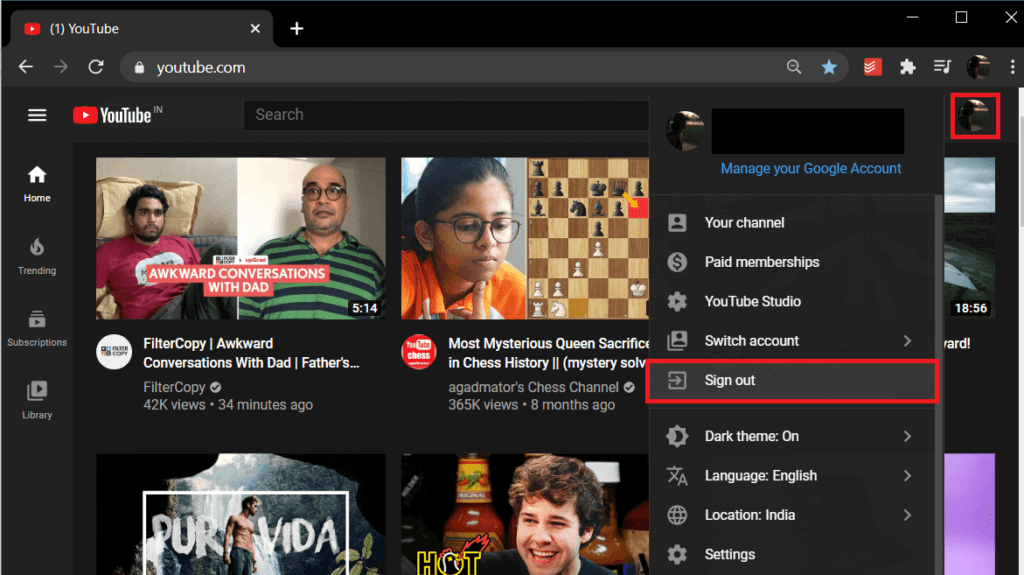This screenshot has height=575, width=1024.
Task: Open YouTube Studio menu item
Action: pos(752,301)
